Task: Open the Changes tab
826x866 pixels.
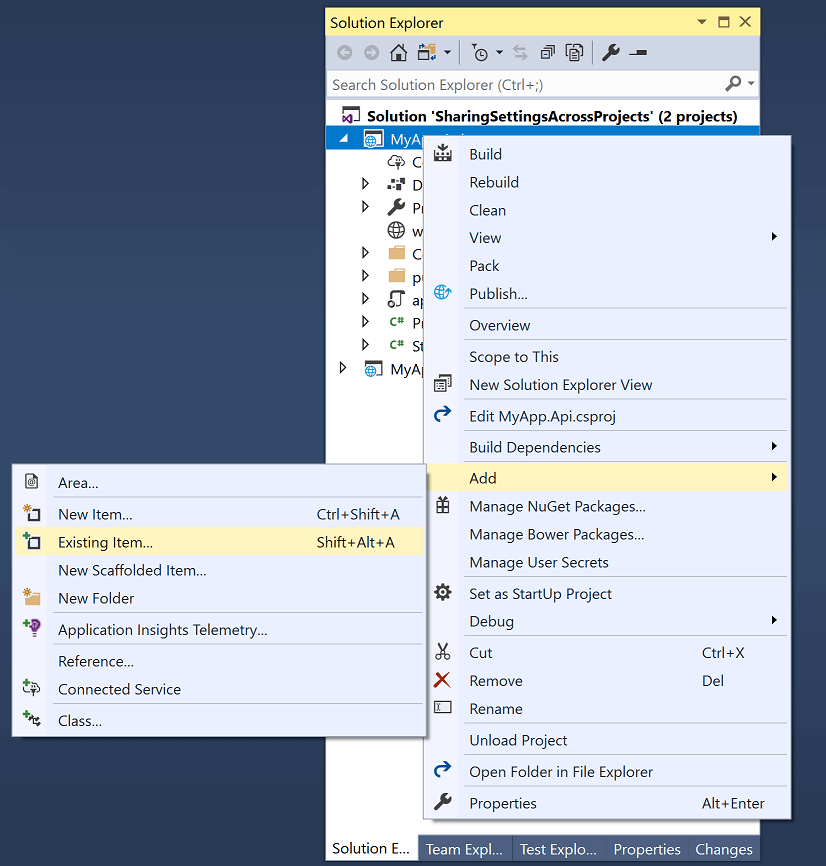Action: pyautogui.click(x=724, y=849)
